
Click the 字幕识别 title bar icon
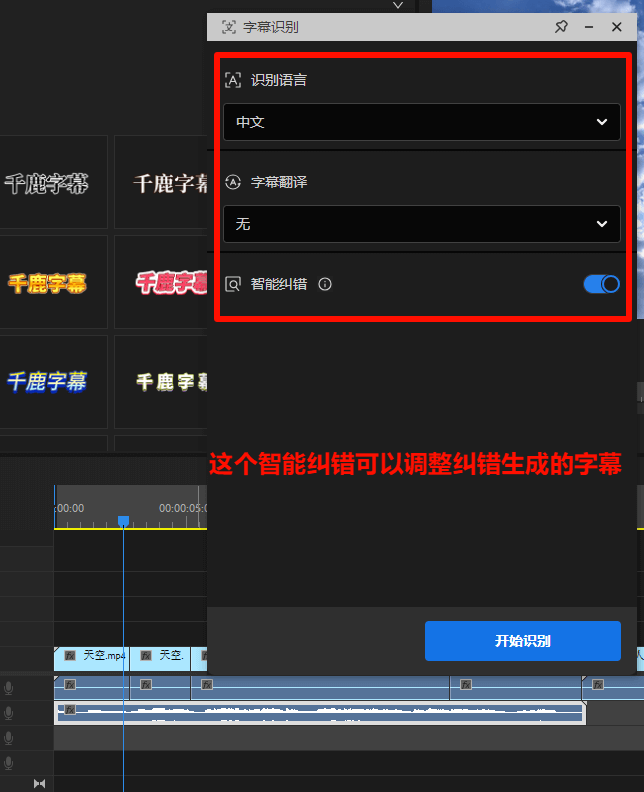pos(229,27)
